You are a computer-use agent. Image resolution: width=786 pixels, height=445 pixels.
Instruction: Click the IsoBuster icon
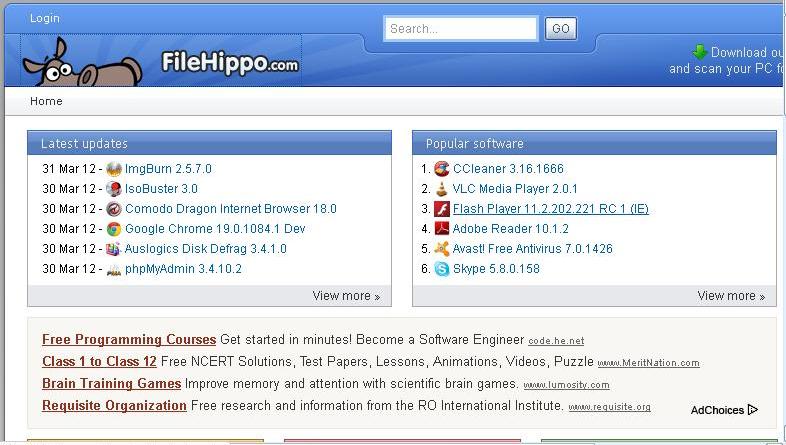point(114,189)
